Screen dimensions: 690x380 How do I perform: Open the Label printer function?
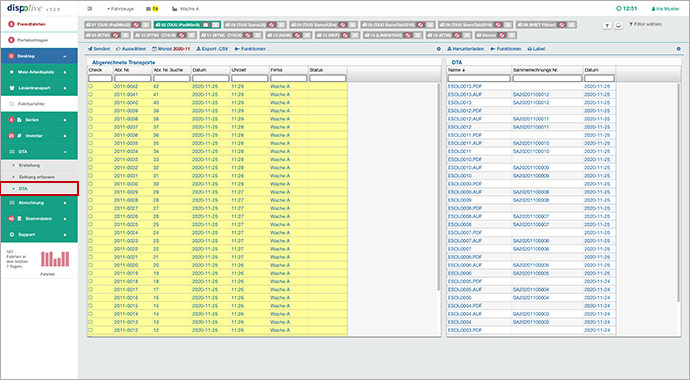tap(536, 49)
